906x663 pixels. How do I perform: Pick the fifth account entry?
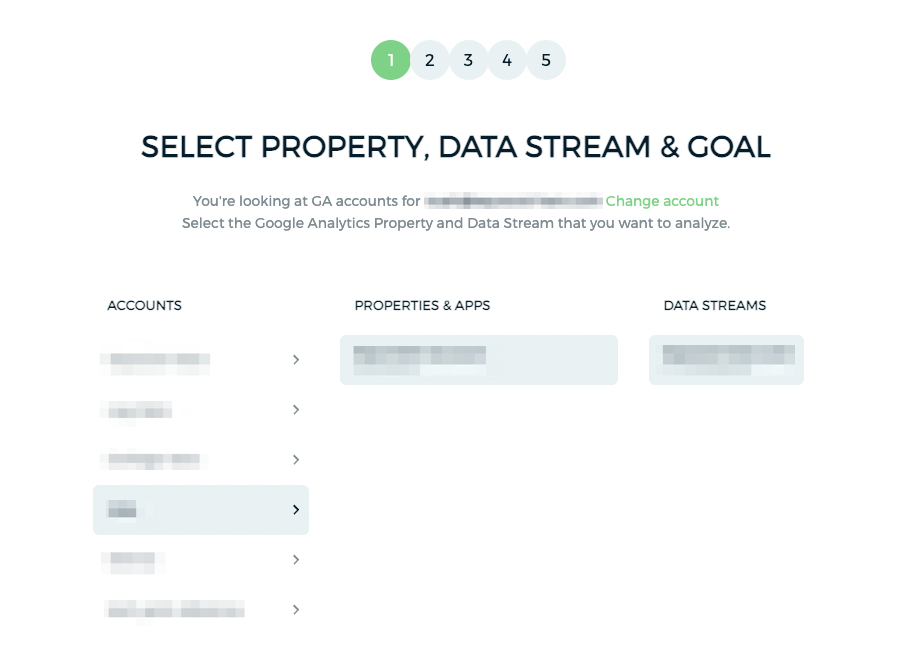[201, 560]
